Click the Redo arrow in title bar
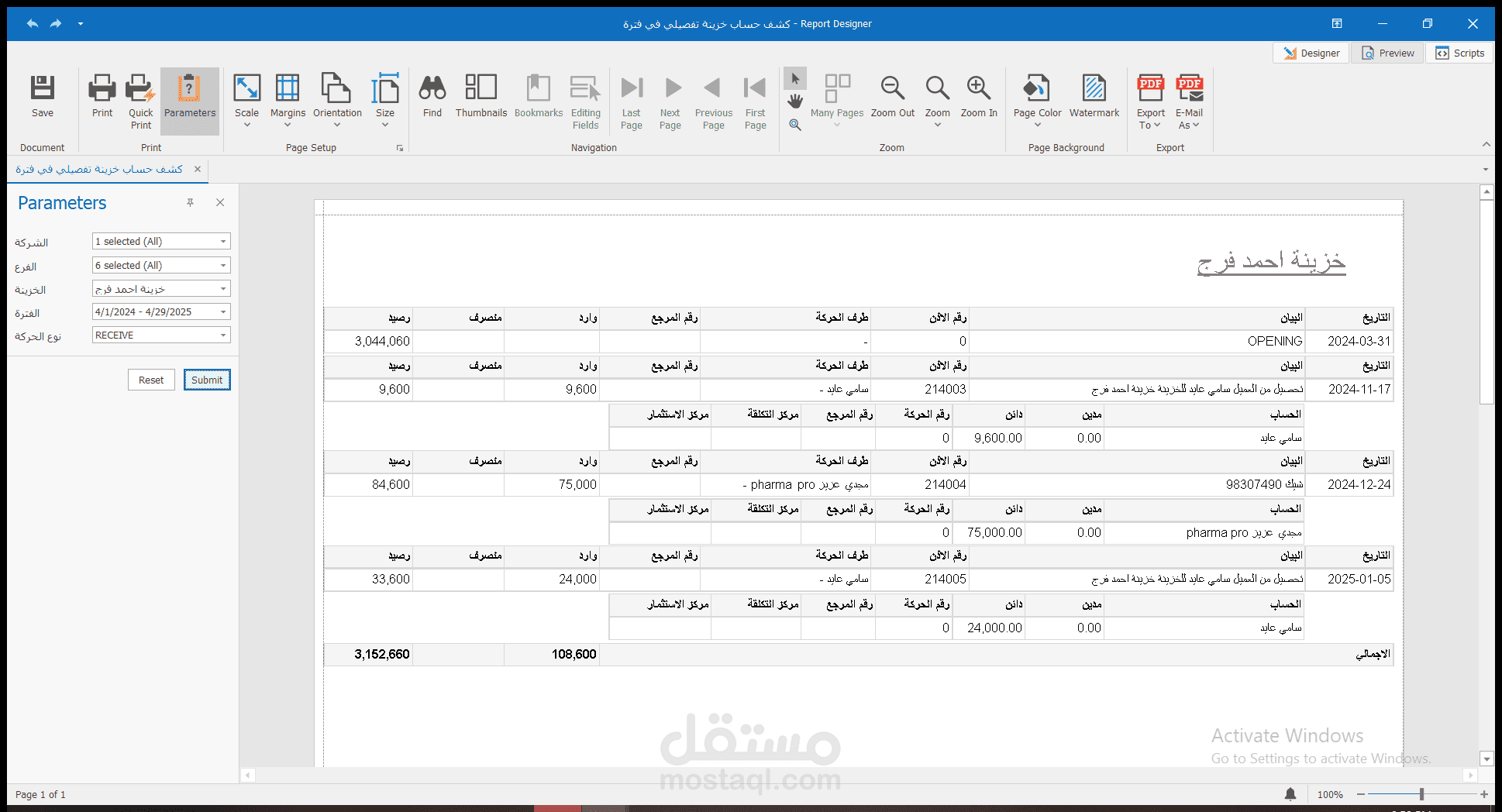 pyautogui.click(x=56, y=23)
